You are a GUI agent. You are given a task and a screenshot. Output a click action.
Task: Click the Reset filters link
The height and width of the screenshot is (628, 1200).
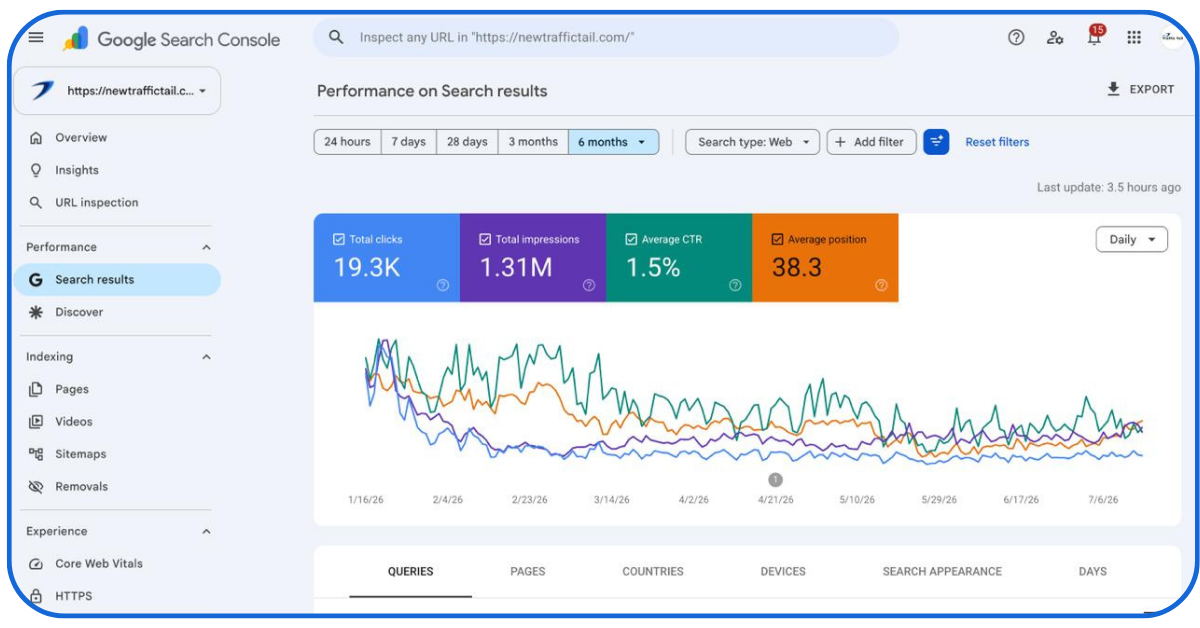(997, 142)
